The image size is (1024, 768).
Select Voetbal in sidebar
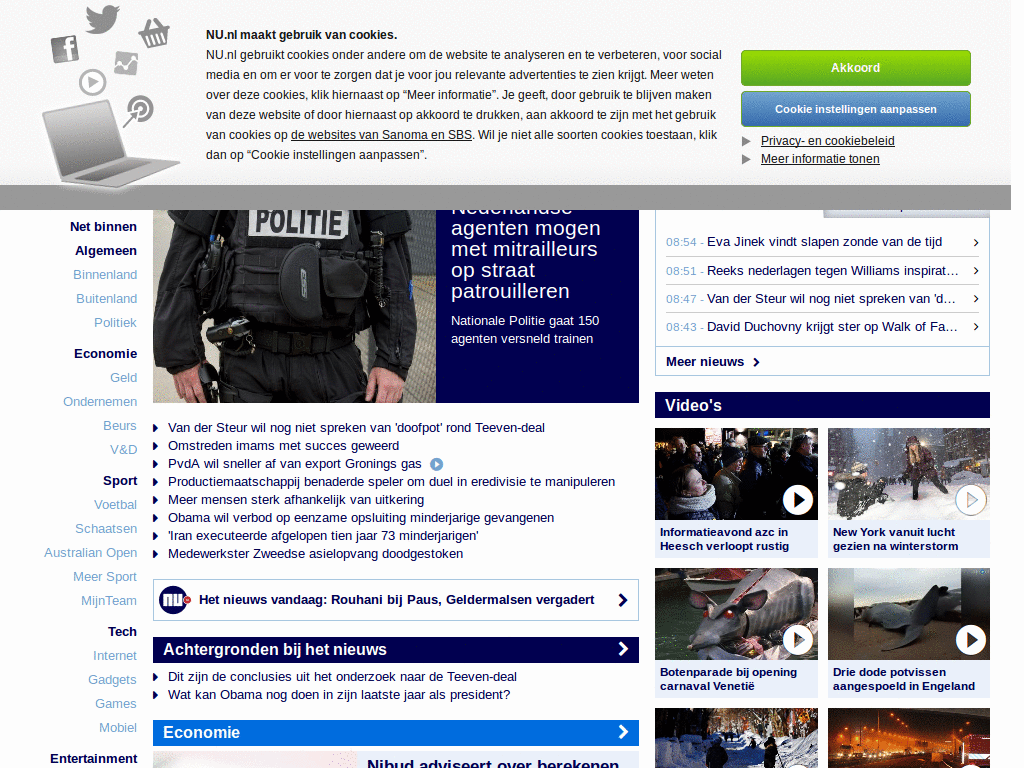[x=116, y=505]
